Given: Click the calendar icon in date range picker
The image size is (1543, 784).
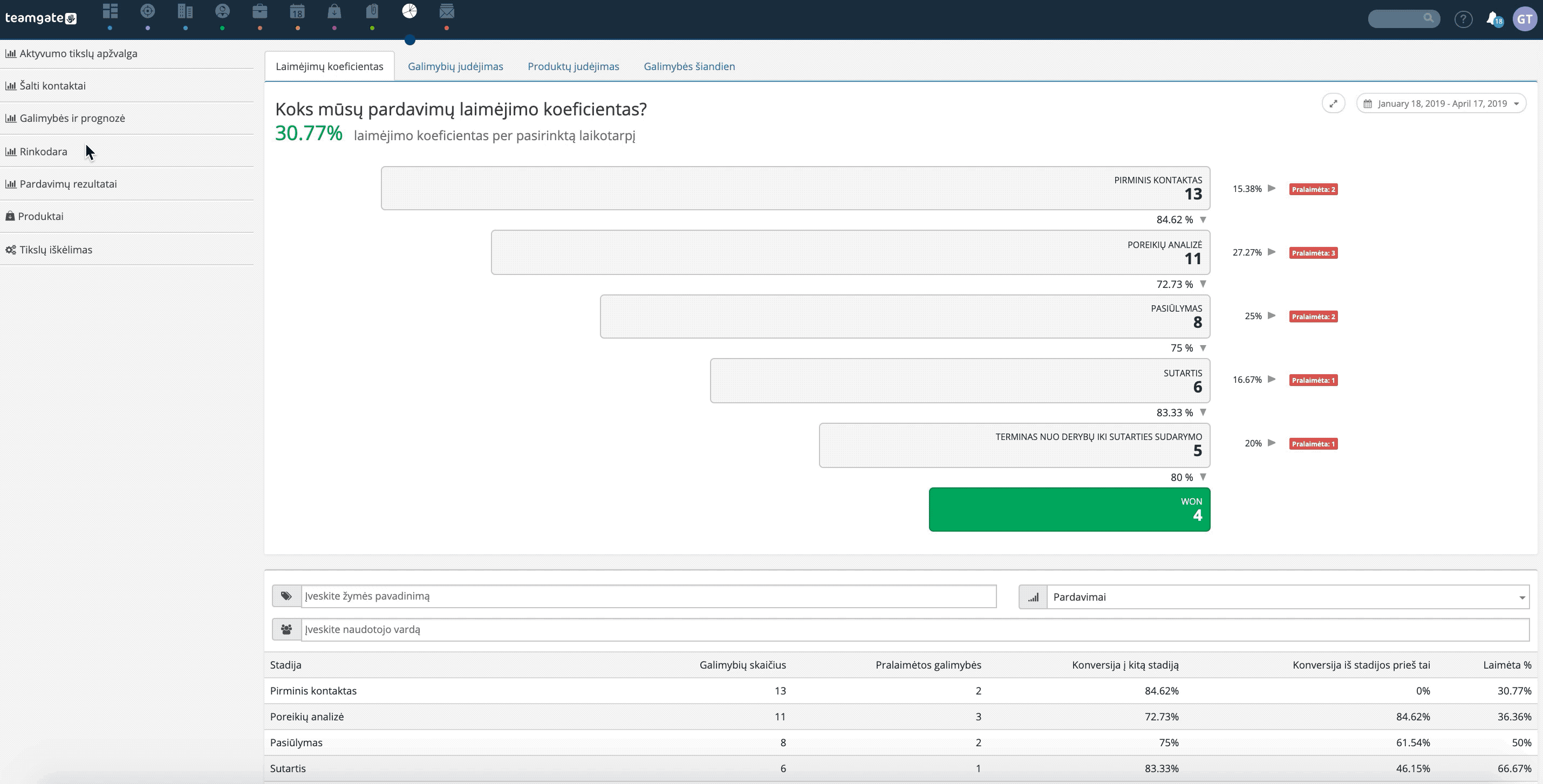Looking at the screenshot, I should pos(1368,104).
